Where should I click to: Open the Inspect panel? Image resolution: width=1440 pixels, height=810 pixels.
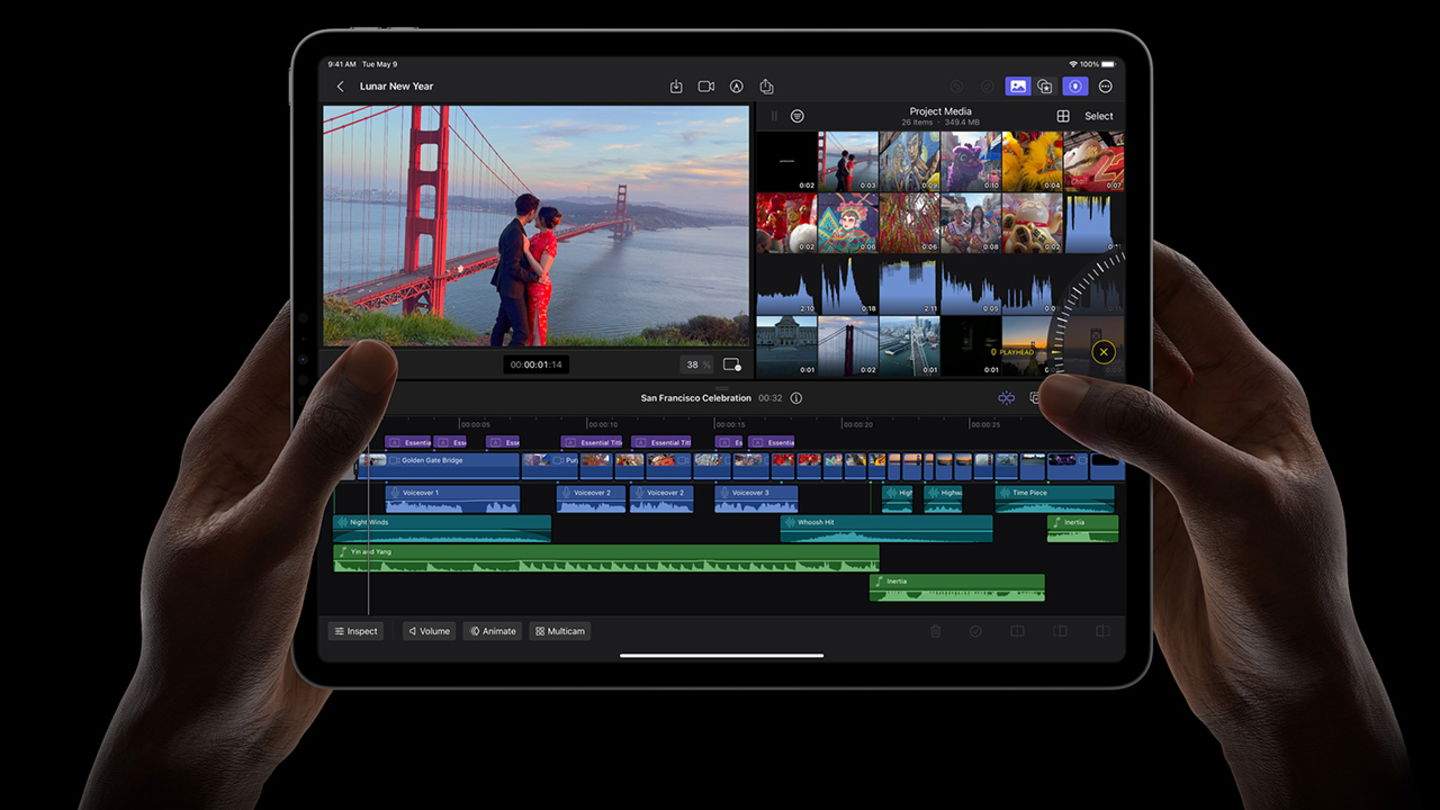pyautogui.click(x=356, y=631)
